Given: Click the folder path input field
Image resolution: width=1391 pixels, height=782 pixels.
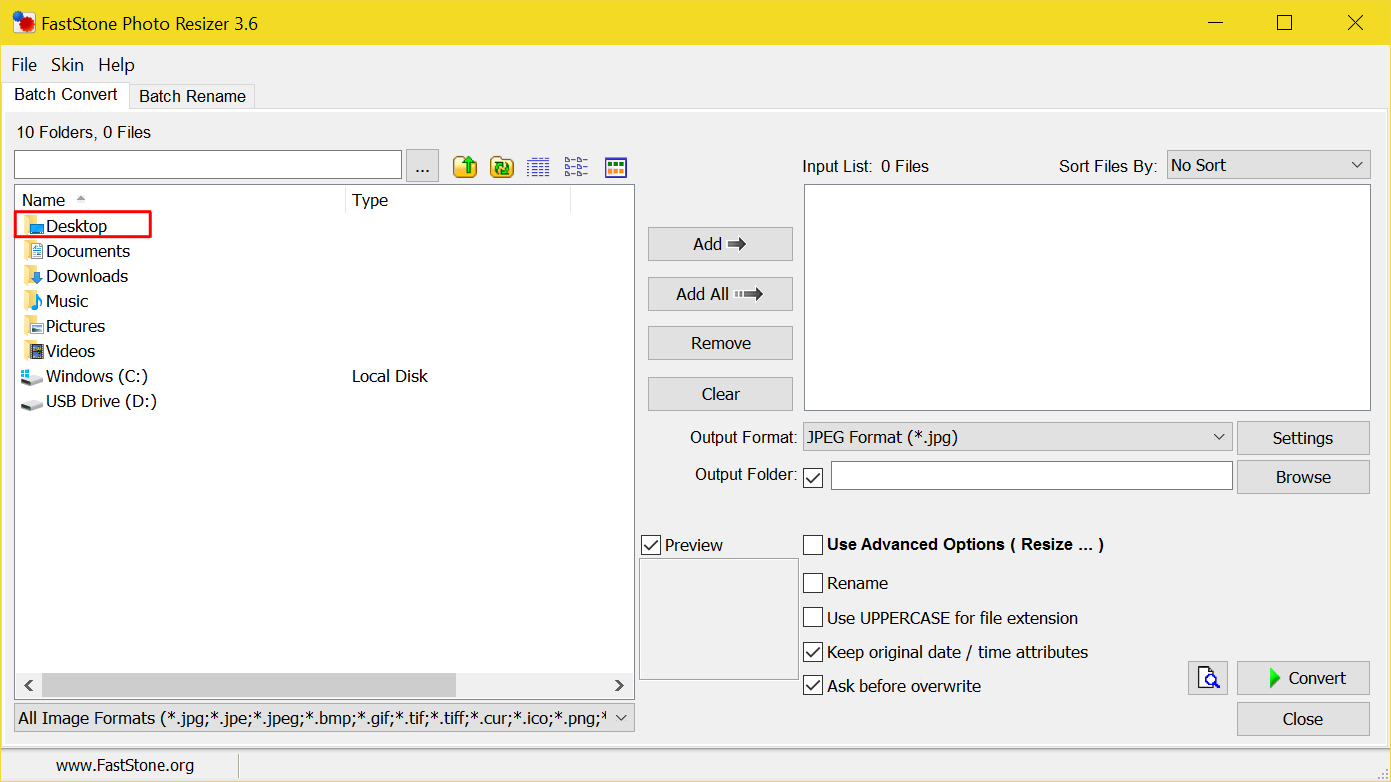Looking at the screenshot, I should [x=208, y=165].
